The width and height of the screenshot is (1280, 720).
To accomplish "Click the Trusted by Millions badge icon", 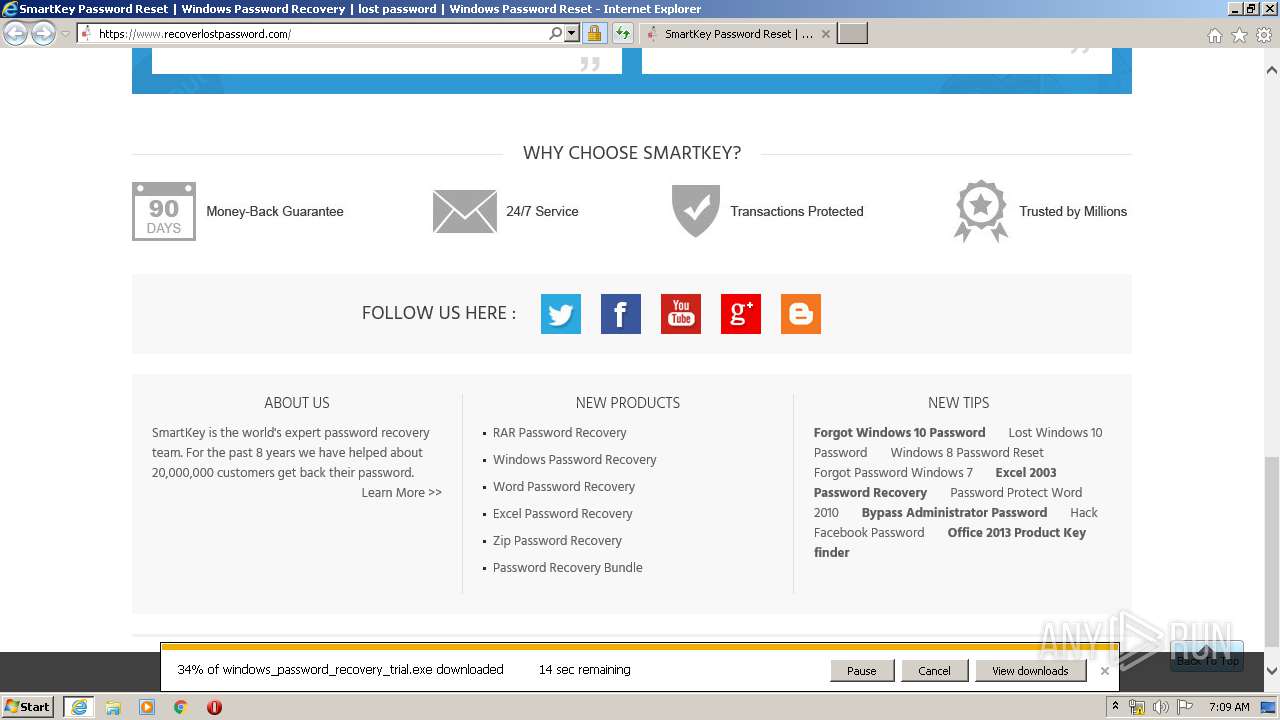I will pyautogui.click(x=981, y=211).
